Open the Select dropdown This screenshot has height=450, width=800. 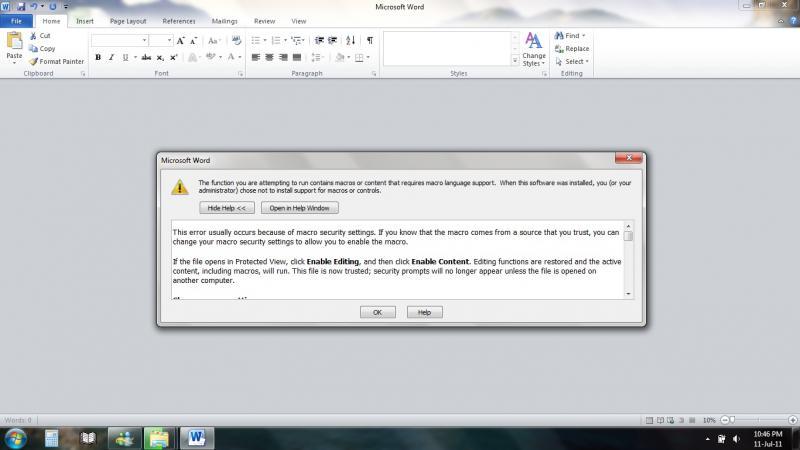tap(587, 61)
